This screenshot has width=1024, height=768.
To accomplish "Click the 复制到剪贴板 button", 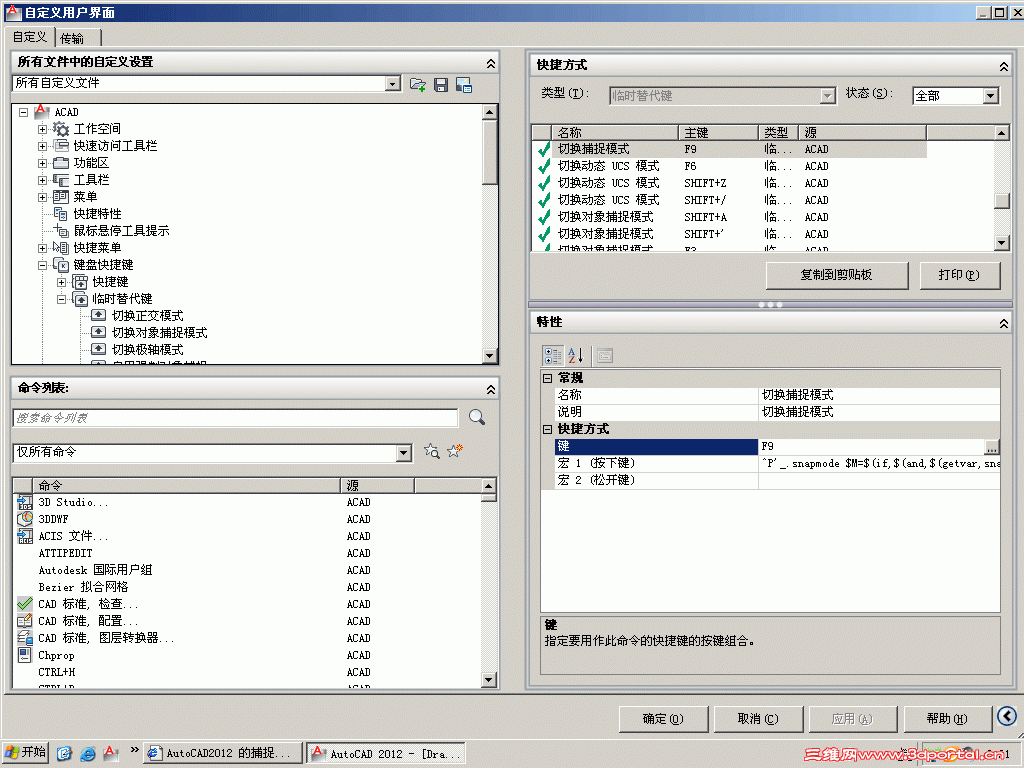I will point(837,275).
